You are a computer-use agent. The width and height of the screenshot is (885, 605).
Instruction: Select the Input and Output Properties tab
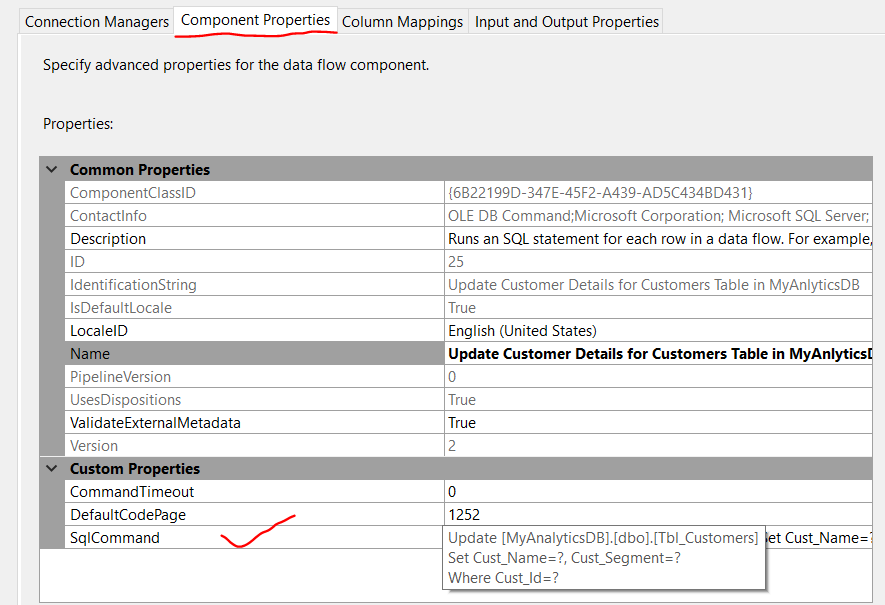point(566,21)
